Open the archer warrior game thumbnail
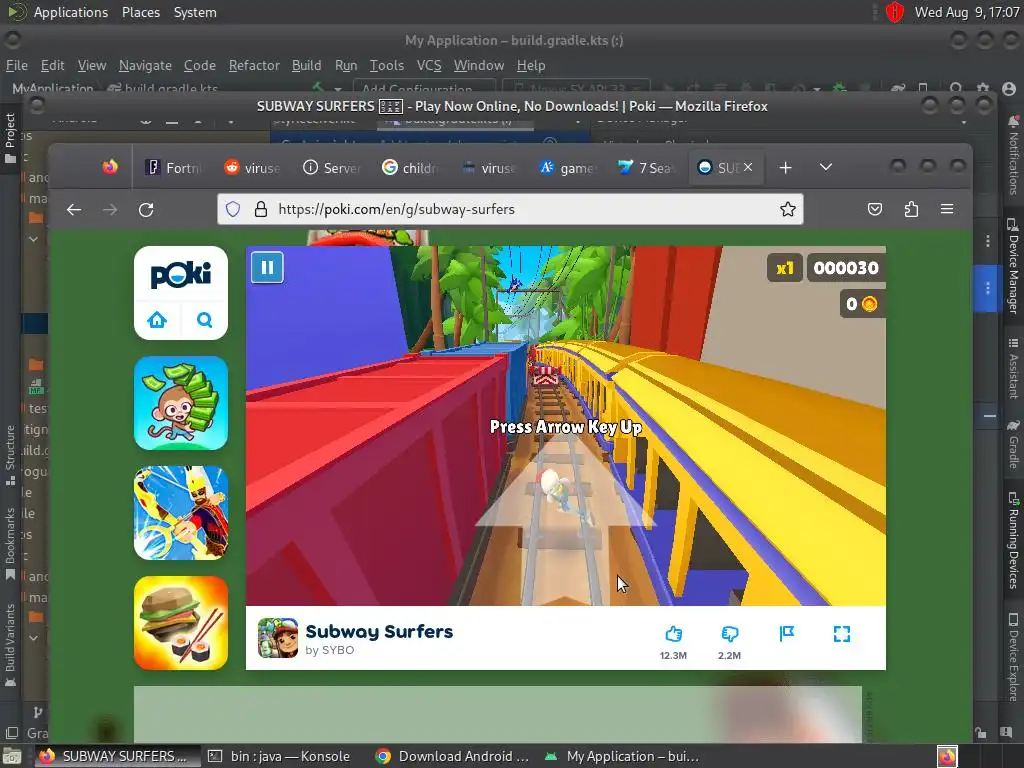 [181, 513]
